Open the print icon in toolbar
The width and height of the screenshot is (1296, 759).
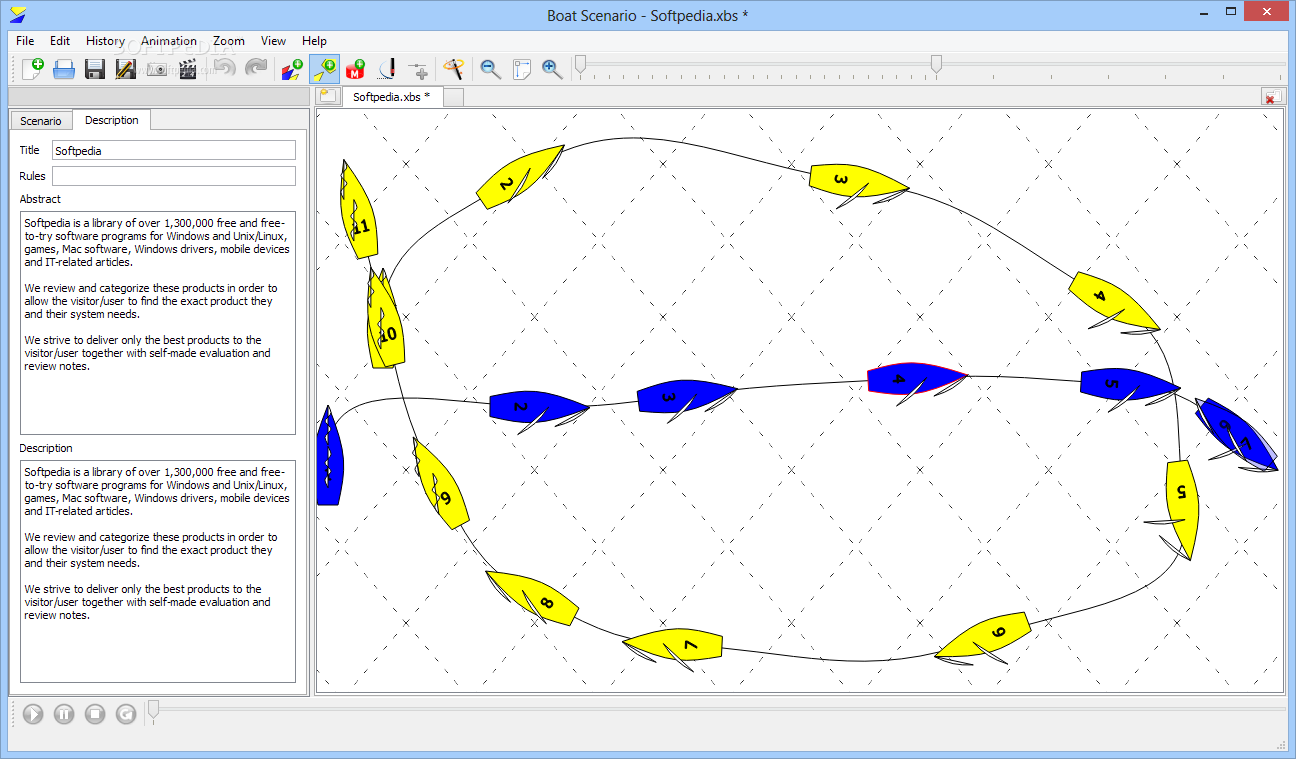coord(64,69)
